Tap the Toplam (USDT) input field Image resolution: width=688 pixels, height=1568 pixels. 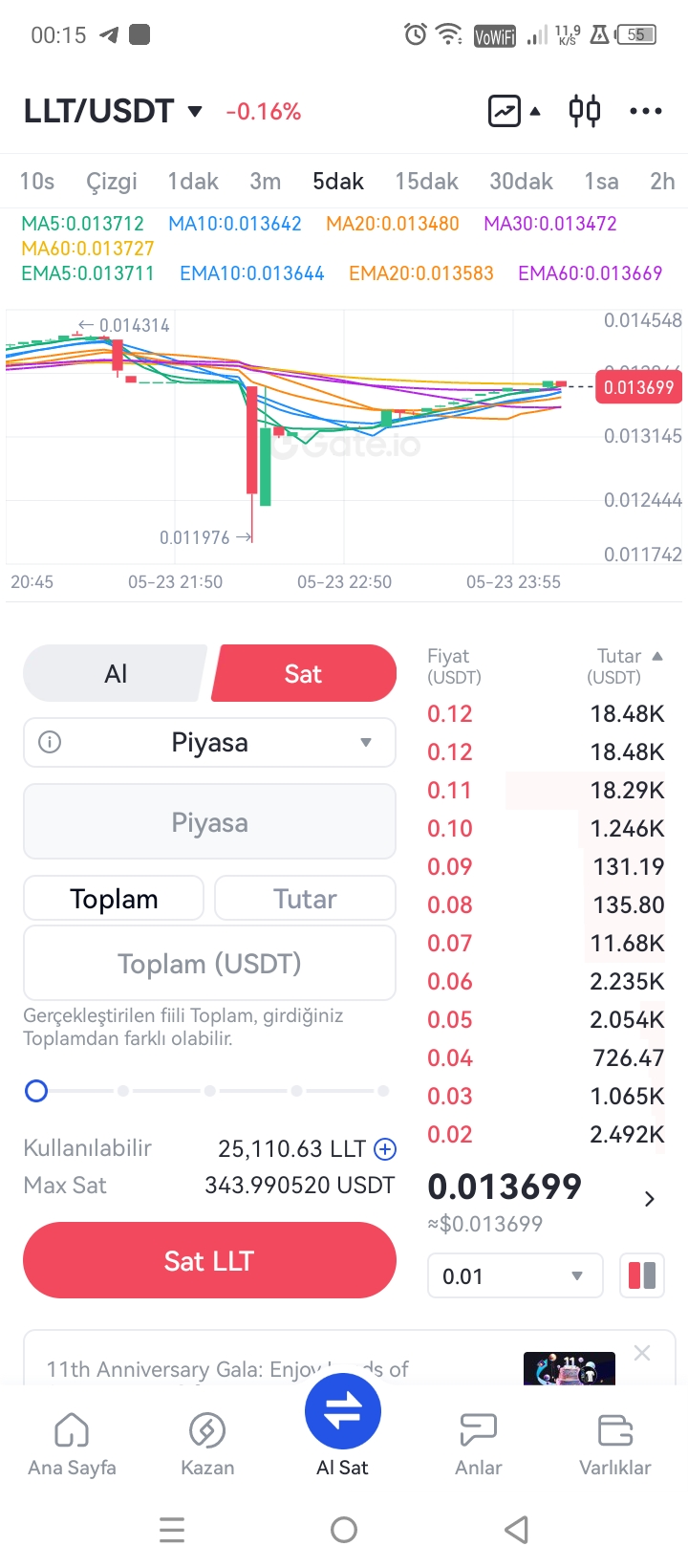click(209, 963)
